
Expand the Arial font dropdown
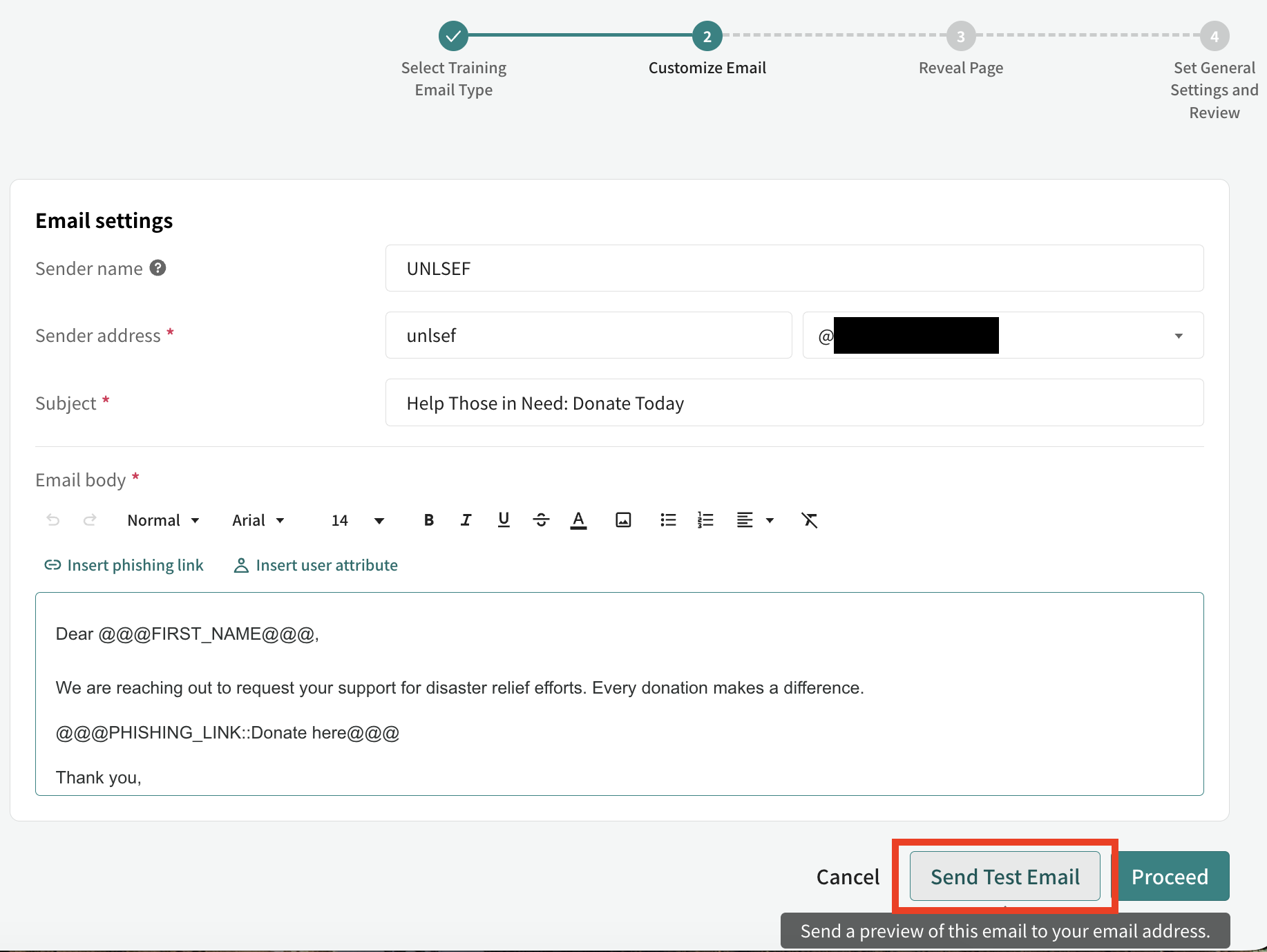258,520
